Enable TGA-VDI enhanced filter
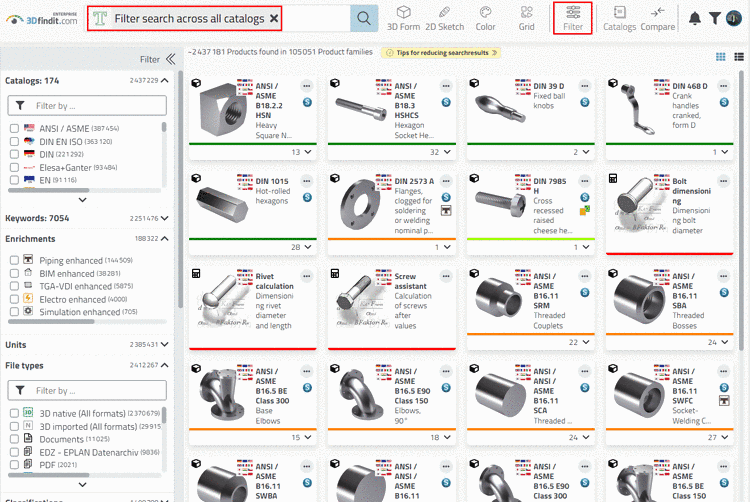The image size is (750, 502). [14, 286]
